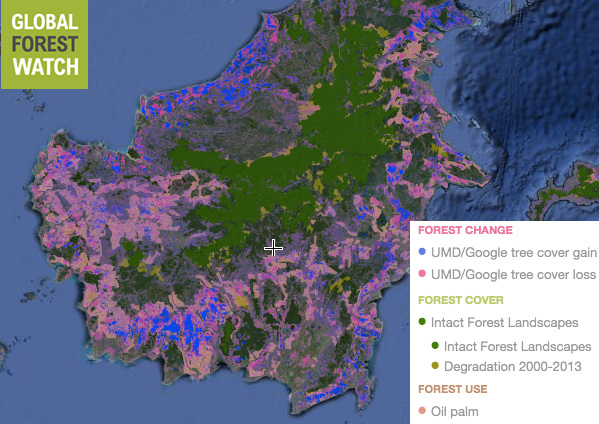Click the salmon Oil palm legend dot

(422, 411)
